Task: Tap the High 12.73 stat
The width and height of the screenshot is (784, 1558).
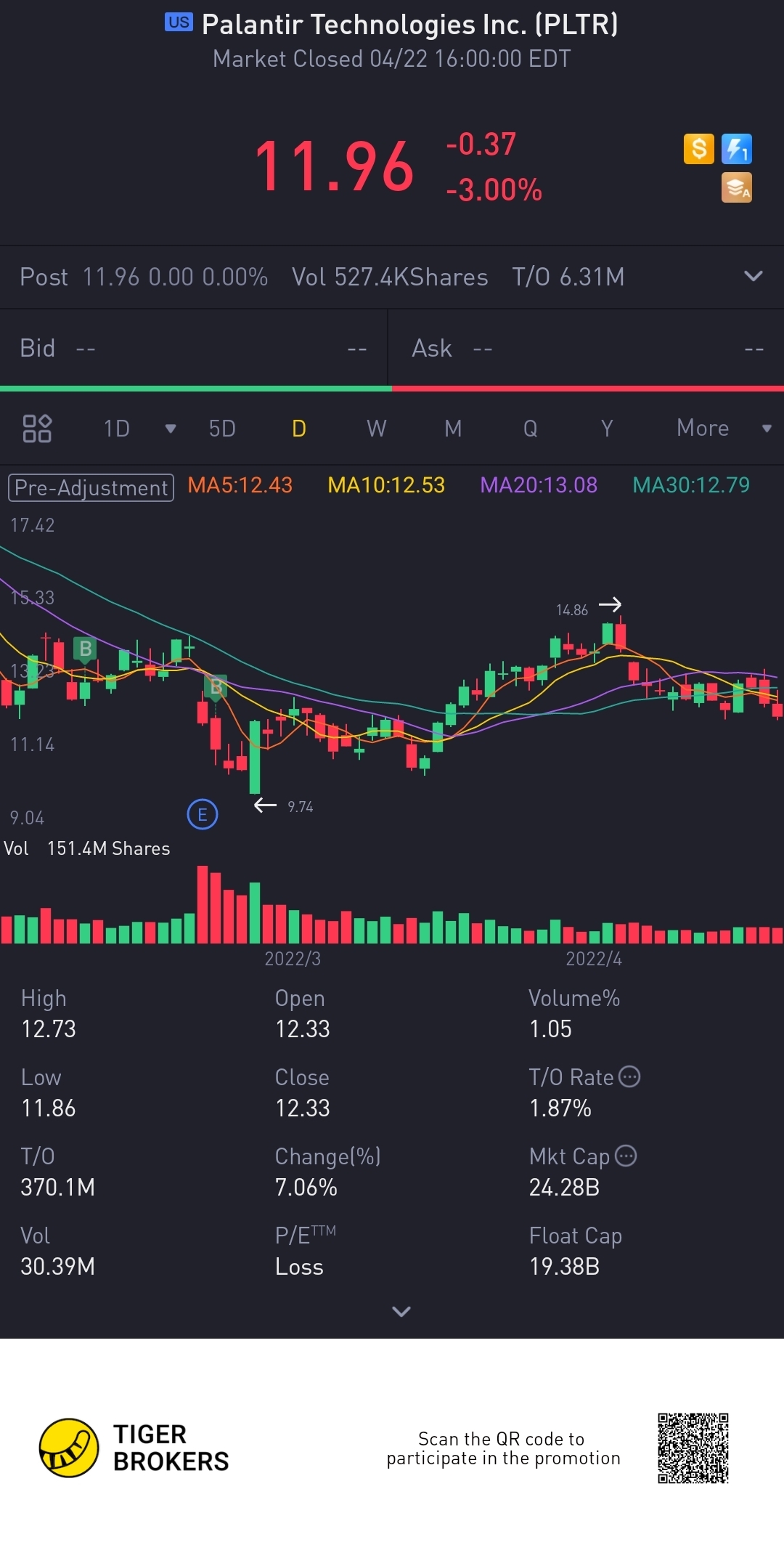Action: [x=49, y=1014]
